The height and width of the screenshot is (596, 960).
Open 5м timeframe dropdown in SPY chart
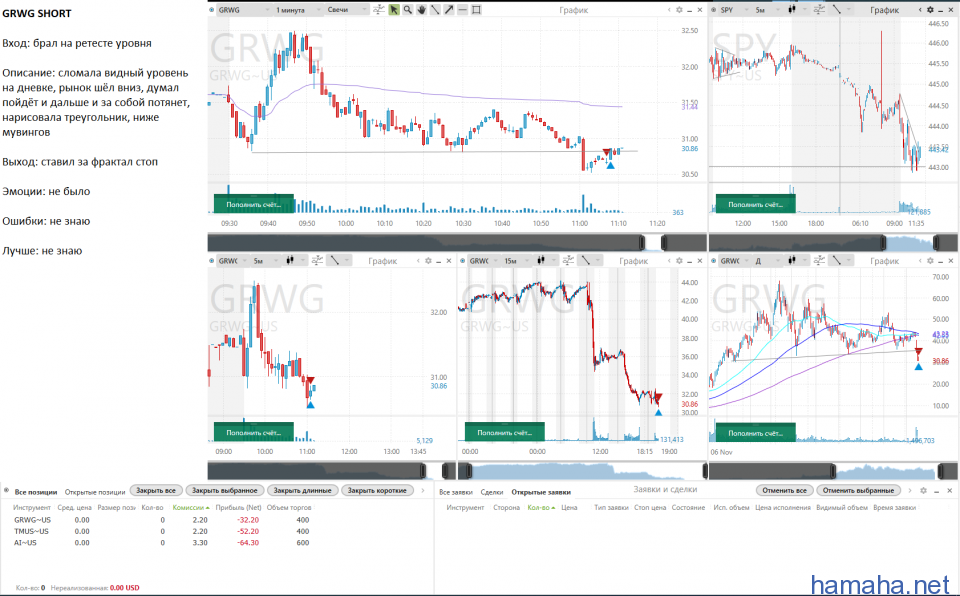(768, 10)
